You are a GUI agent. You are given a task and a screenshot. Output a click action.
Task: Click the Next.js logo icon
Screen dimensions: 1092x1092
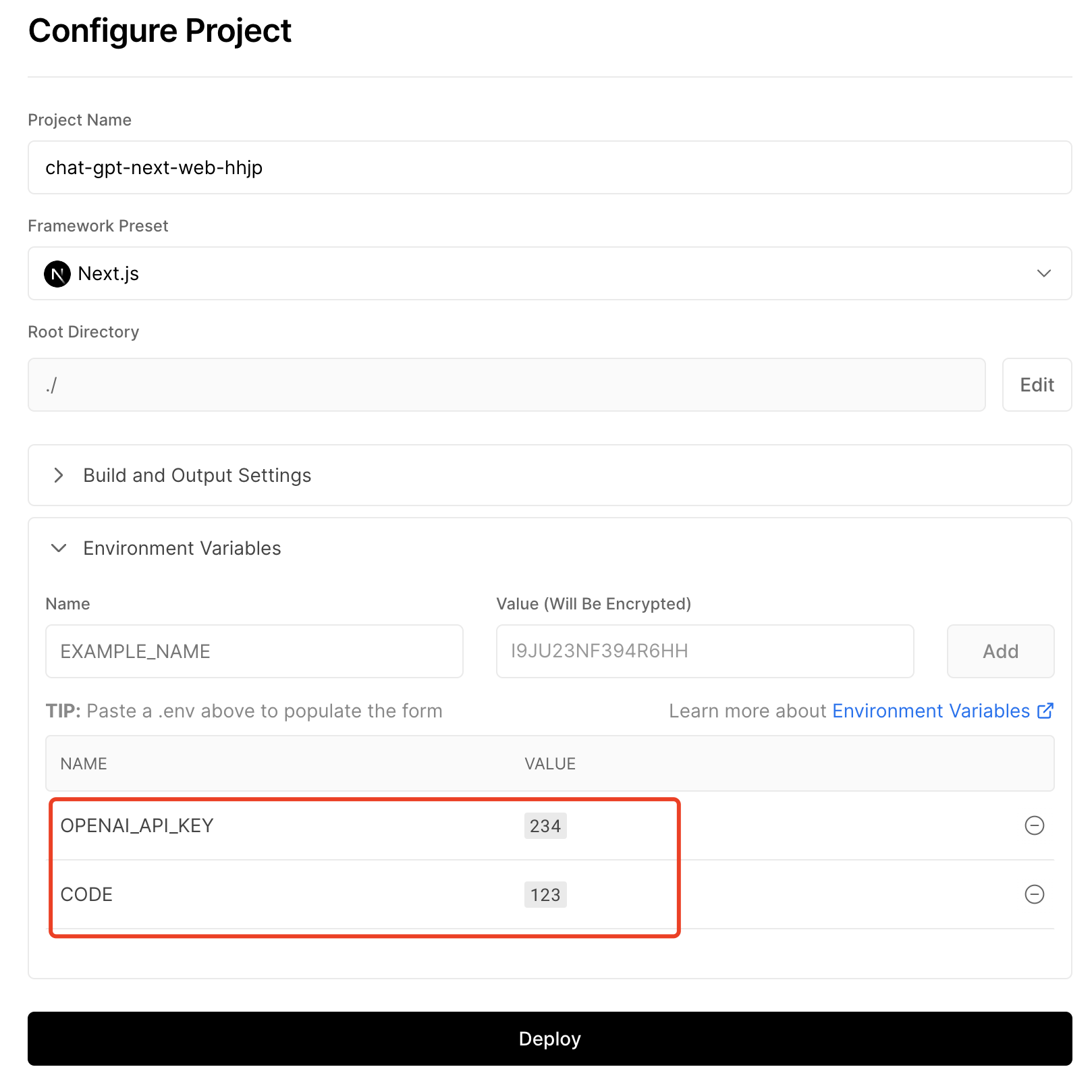[57, 274]
